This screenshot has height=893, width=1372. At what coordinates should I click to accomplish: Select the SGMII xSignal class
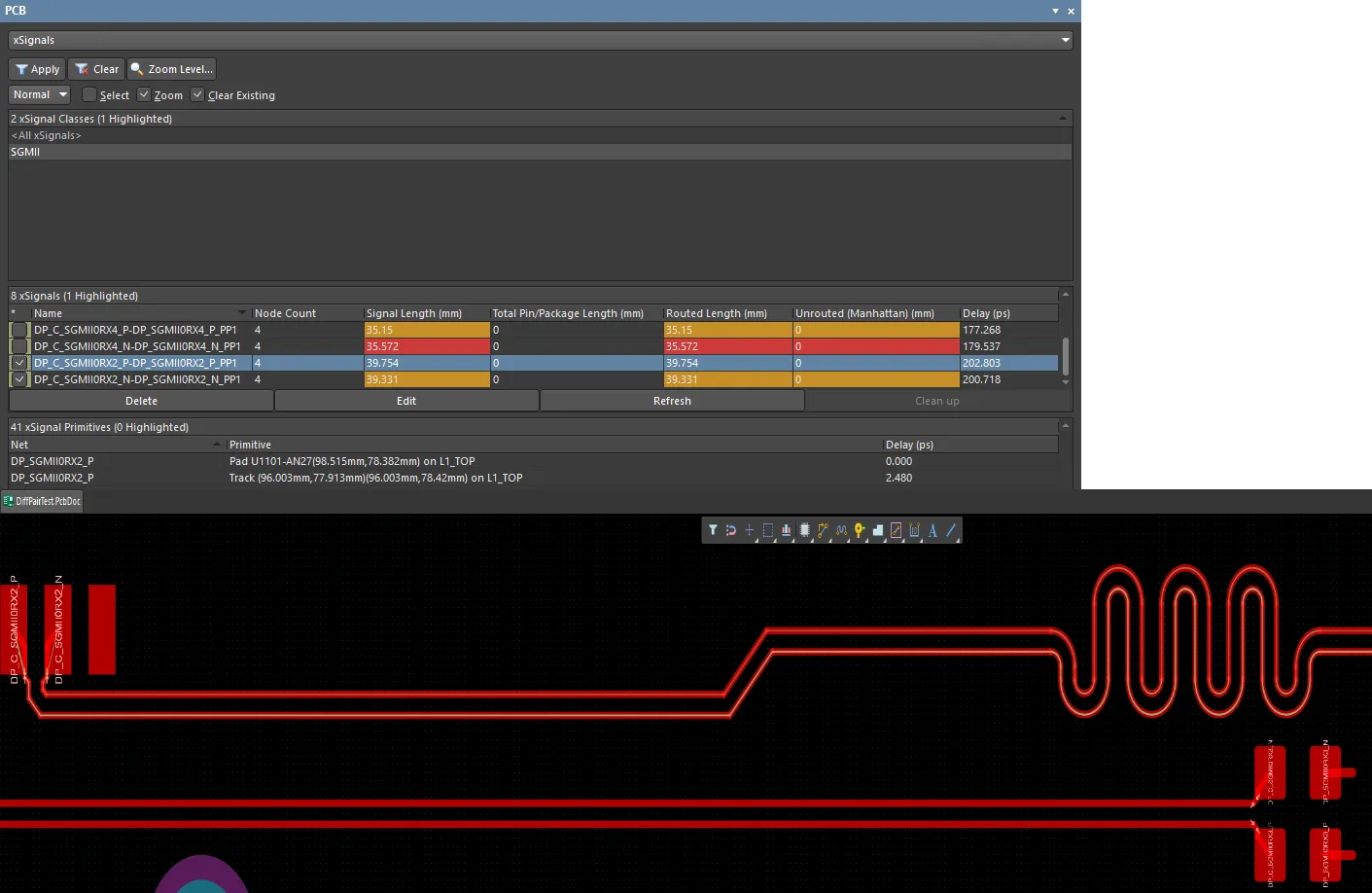pos(540,152)
